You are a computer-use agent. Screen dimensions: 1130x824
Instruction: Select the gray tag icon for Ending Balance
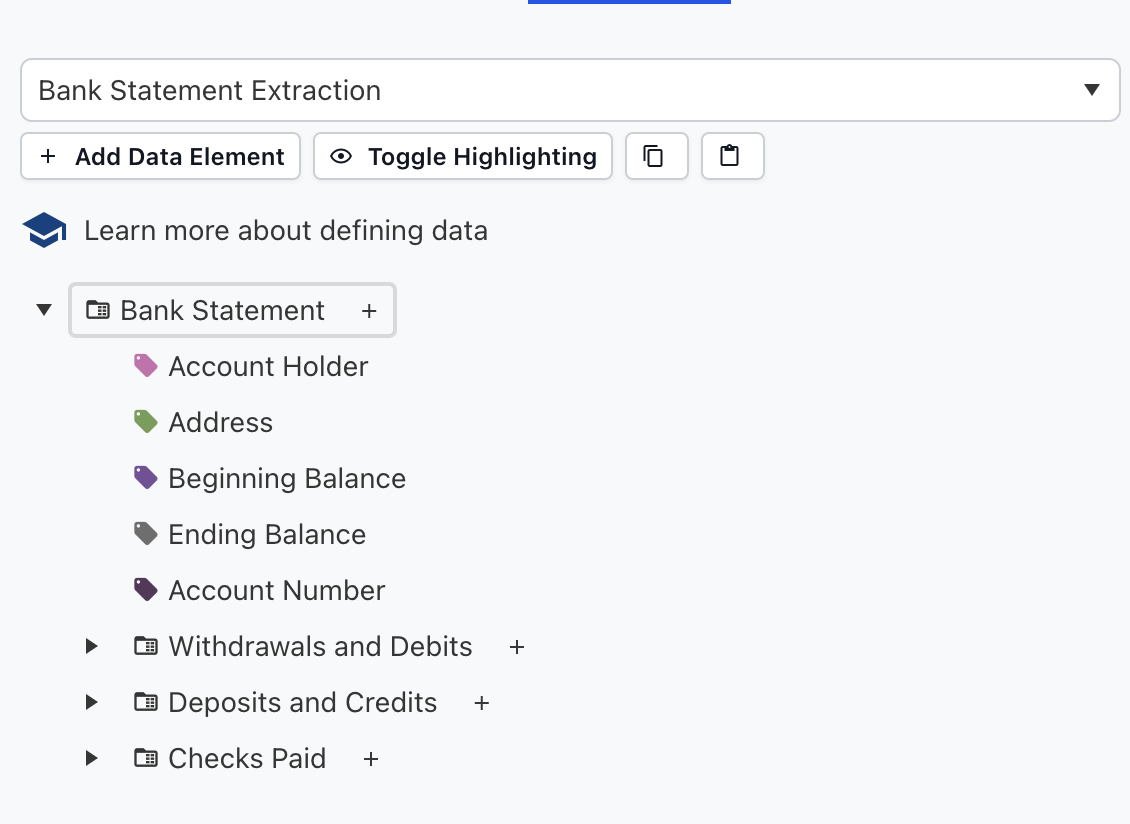tap(145, 533)
